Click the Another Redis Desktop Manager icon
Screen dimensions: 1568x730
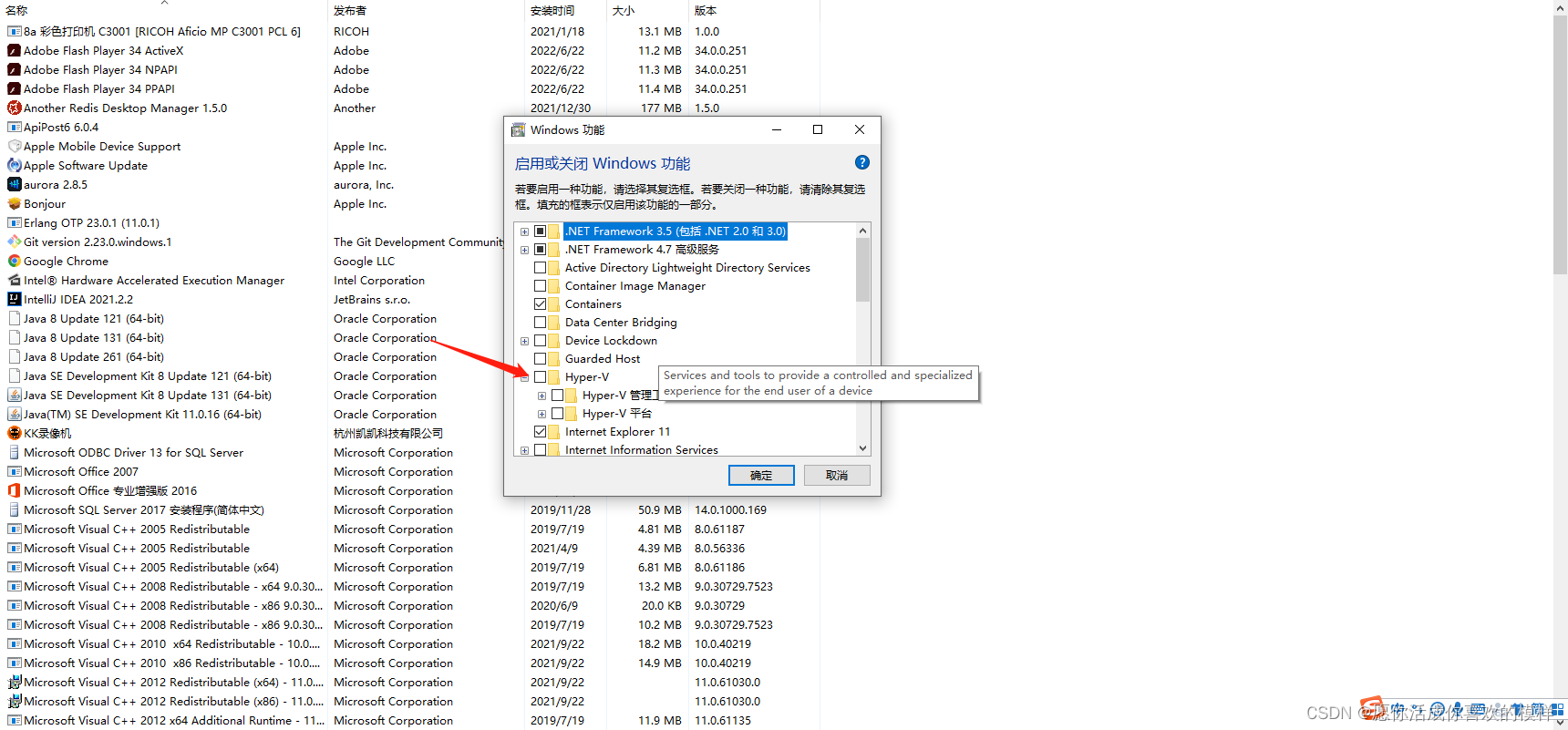click(x=15, y=108)
